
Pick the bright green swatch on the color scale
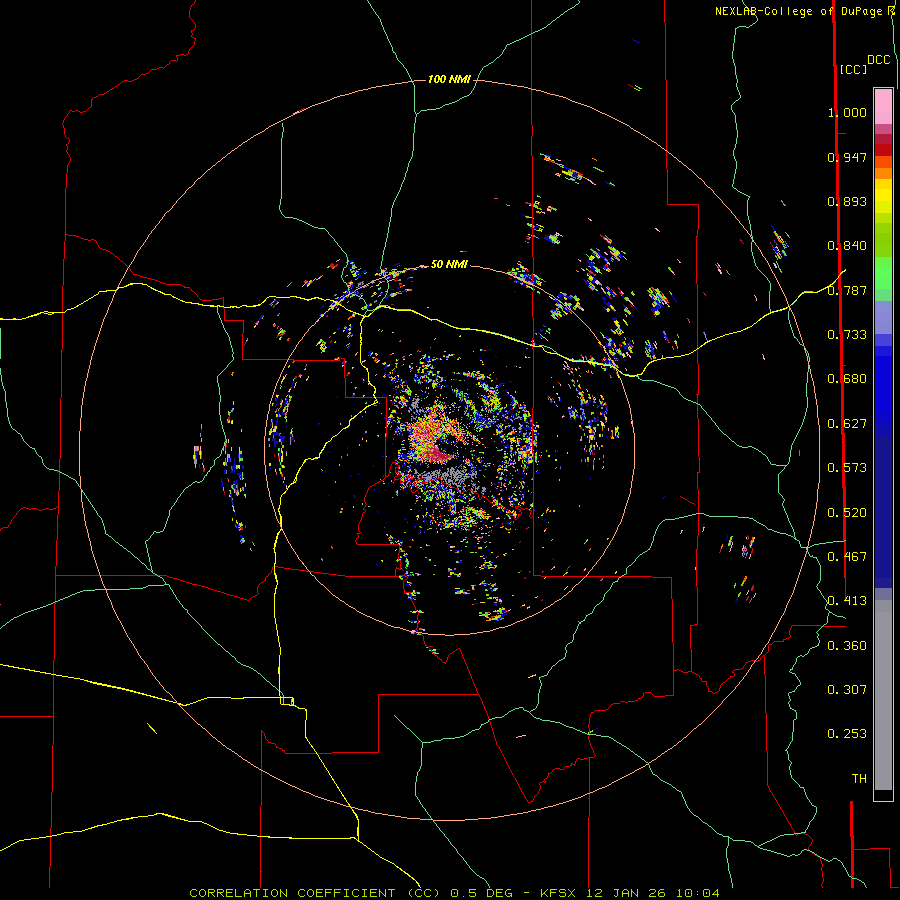883,273
